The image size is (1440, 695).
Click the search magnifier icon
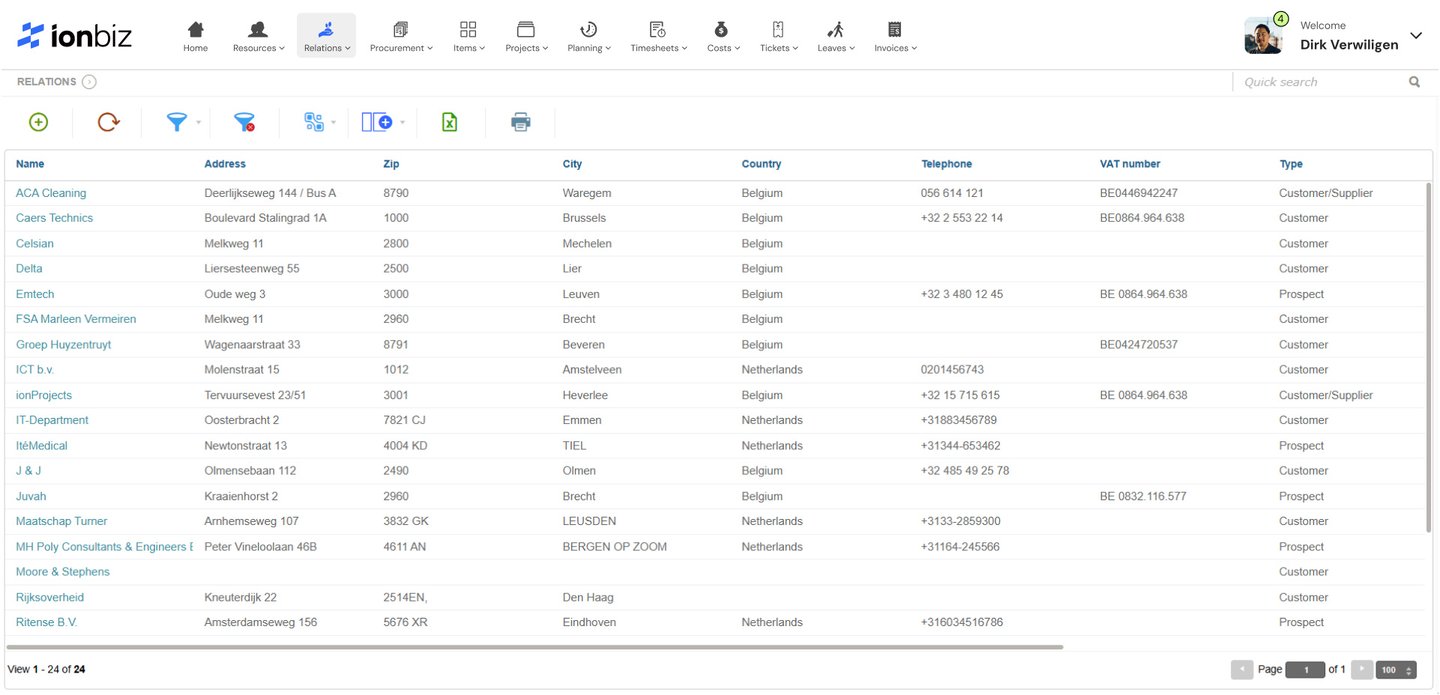pyautogui.click(x=1414, y=82)
